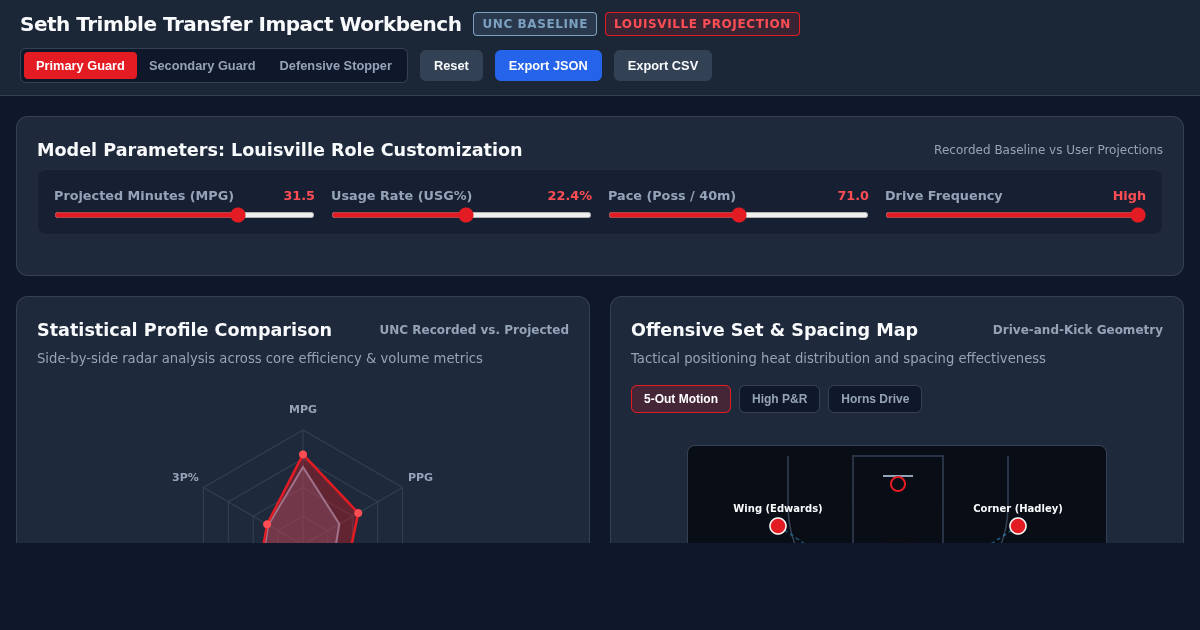This screenshot has width=1200, height=630.
Task: Click the 3P% radar data point
Action: [267, 524]
